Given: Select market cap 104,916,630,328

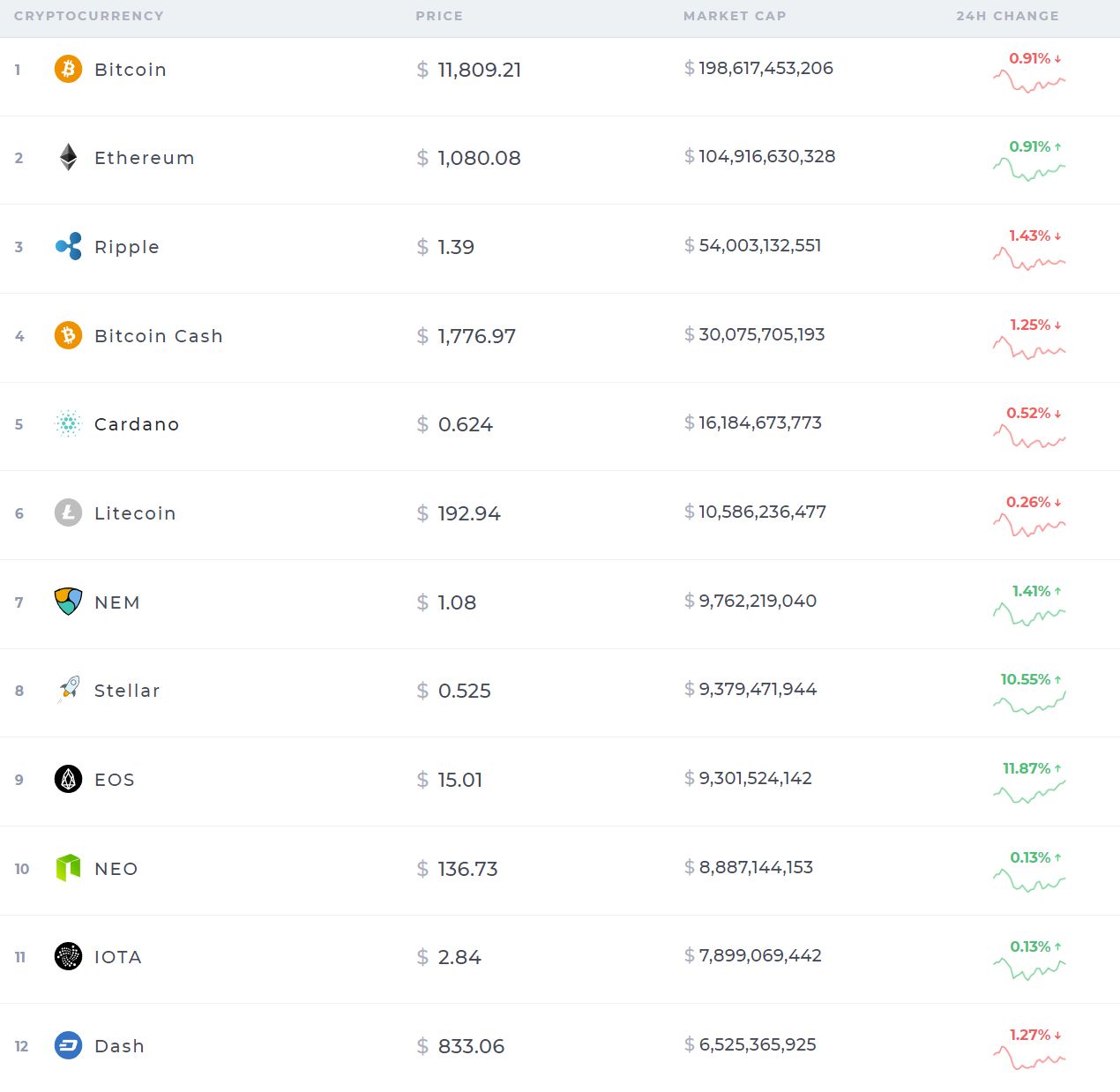Looking at the screenshot, I should [x=767, y=156].
